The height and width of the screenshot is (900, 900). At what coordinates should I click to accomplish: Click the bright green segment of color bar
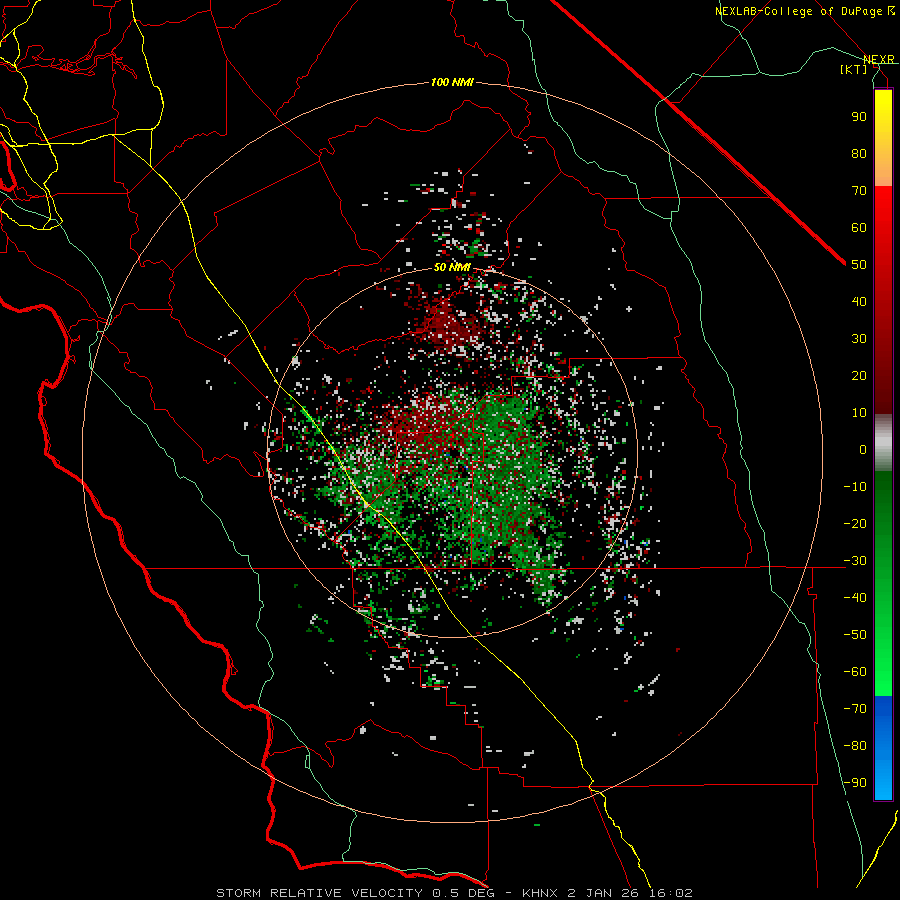(x=883, y=583)
